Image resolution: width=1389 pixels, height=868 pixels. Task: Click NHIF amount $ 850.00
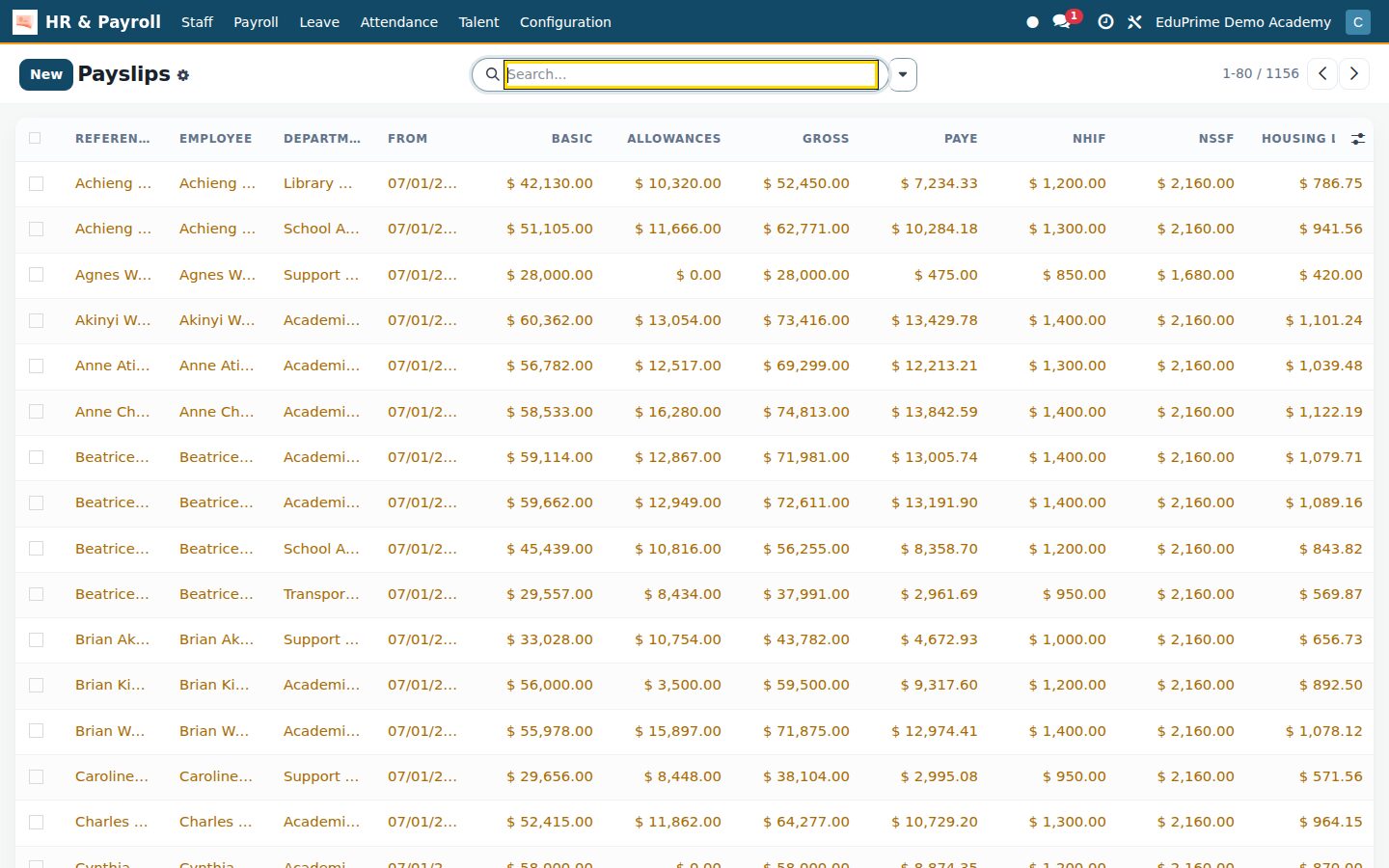(1075, 275)
